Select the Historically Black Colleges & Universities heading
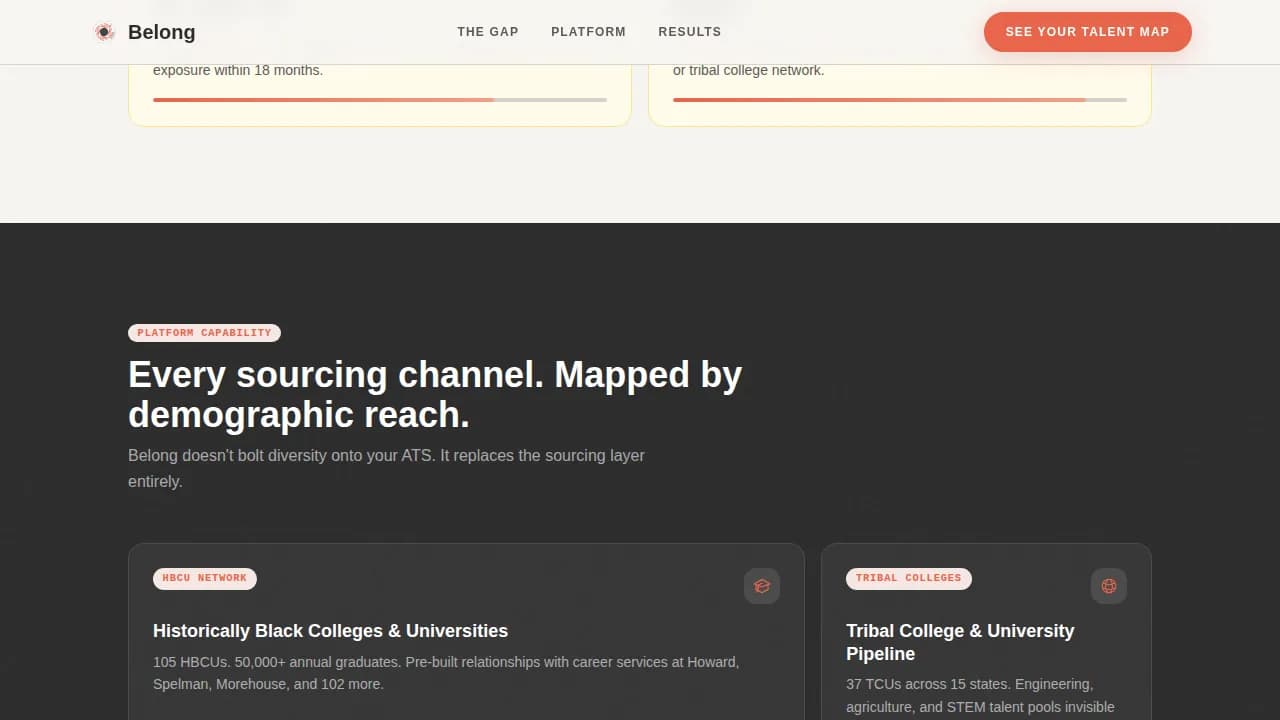Viewport: 1280px width, 720px height. click(x=330, y=631)
